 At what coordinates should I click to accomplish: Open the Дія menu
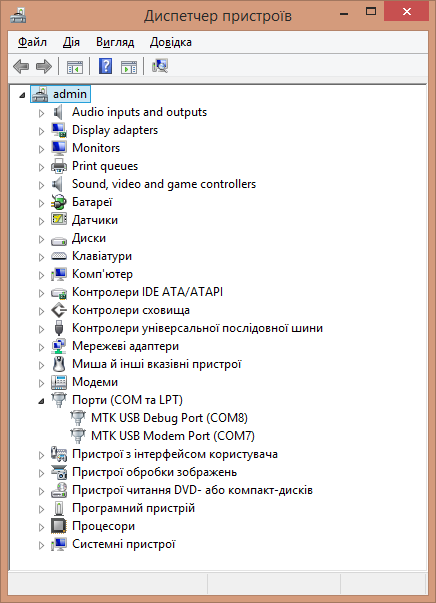[71, 42]
